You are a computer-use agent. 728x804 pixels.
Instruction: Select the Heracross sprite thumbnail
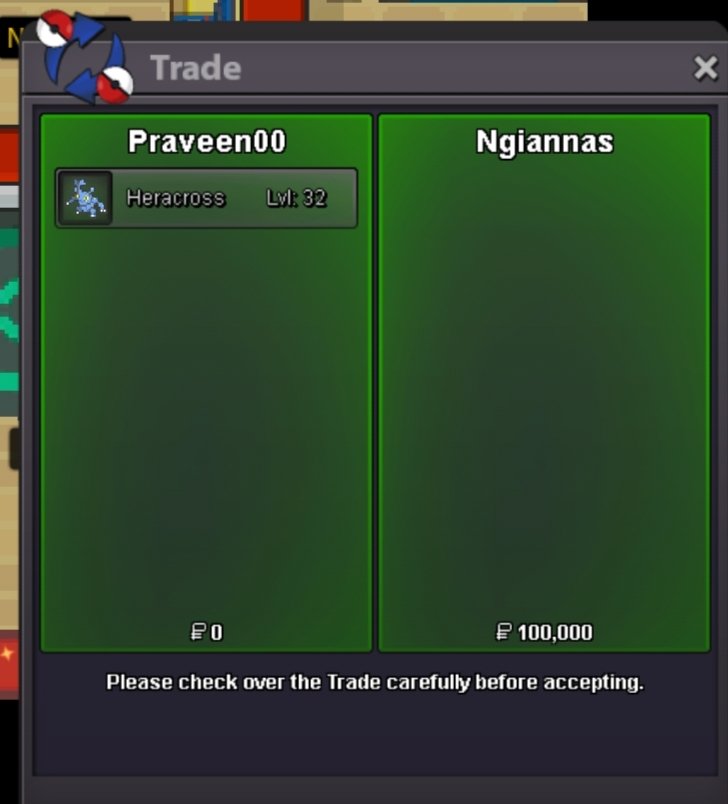(85, 198)
